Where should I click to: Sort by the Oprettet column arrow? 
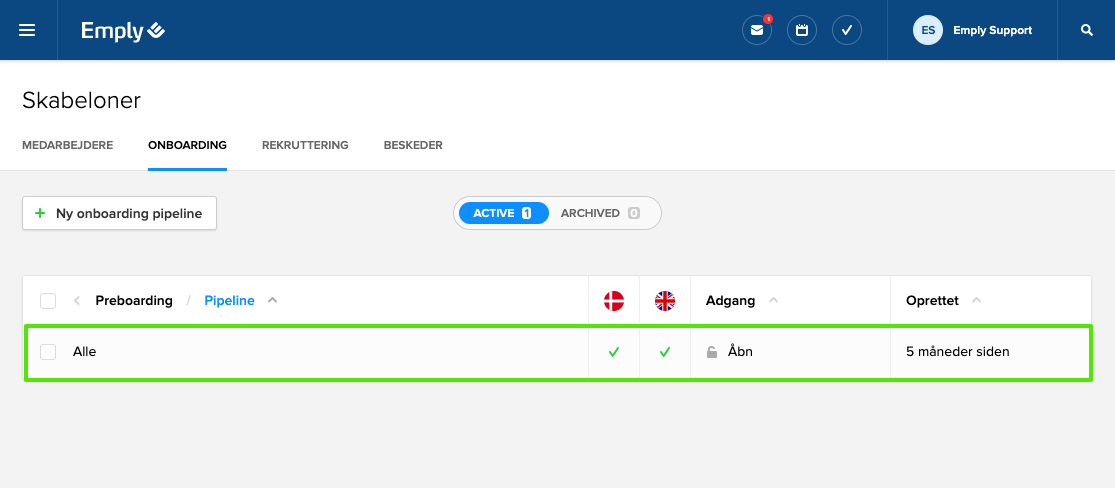(976, 301)
